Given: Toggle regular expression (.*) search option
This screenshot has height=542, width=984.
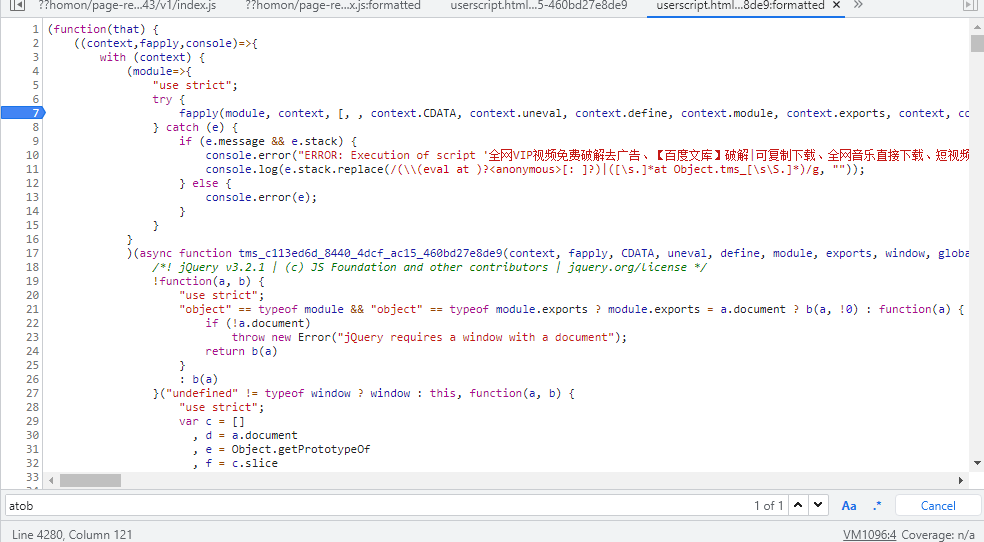Looking at the screenshot, I should 877,505.
